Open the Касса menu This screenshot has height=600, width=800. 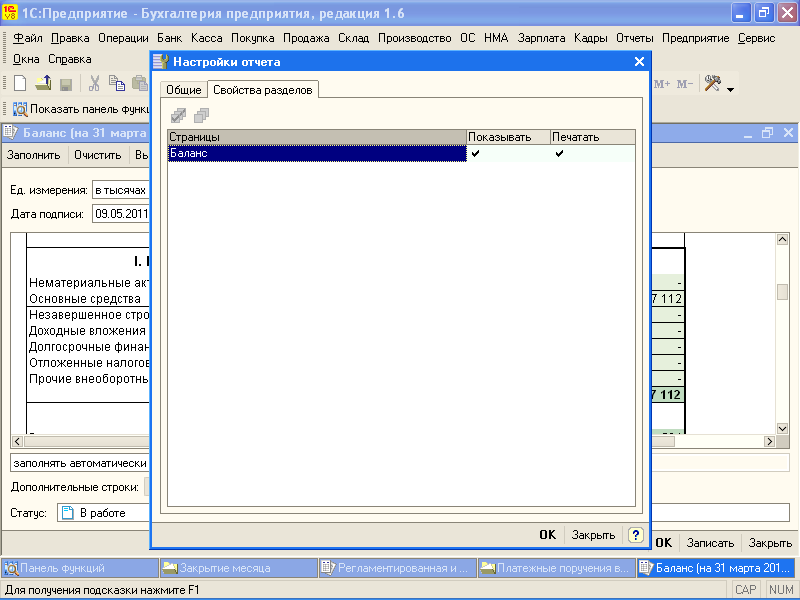(207, 38)
